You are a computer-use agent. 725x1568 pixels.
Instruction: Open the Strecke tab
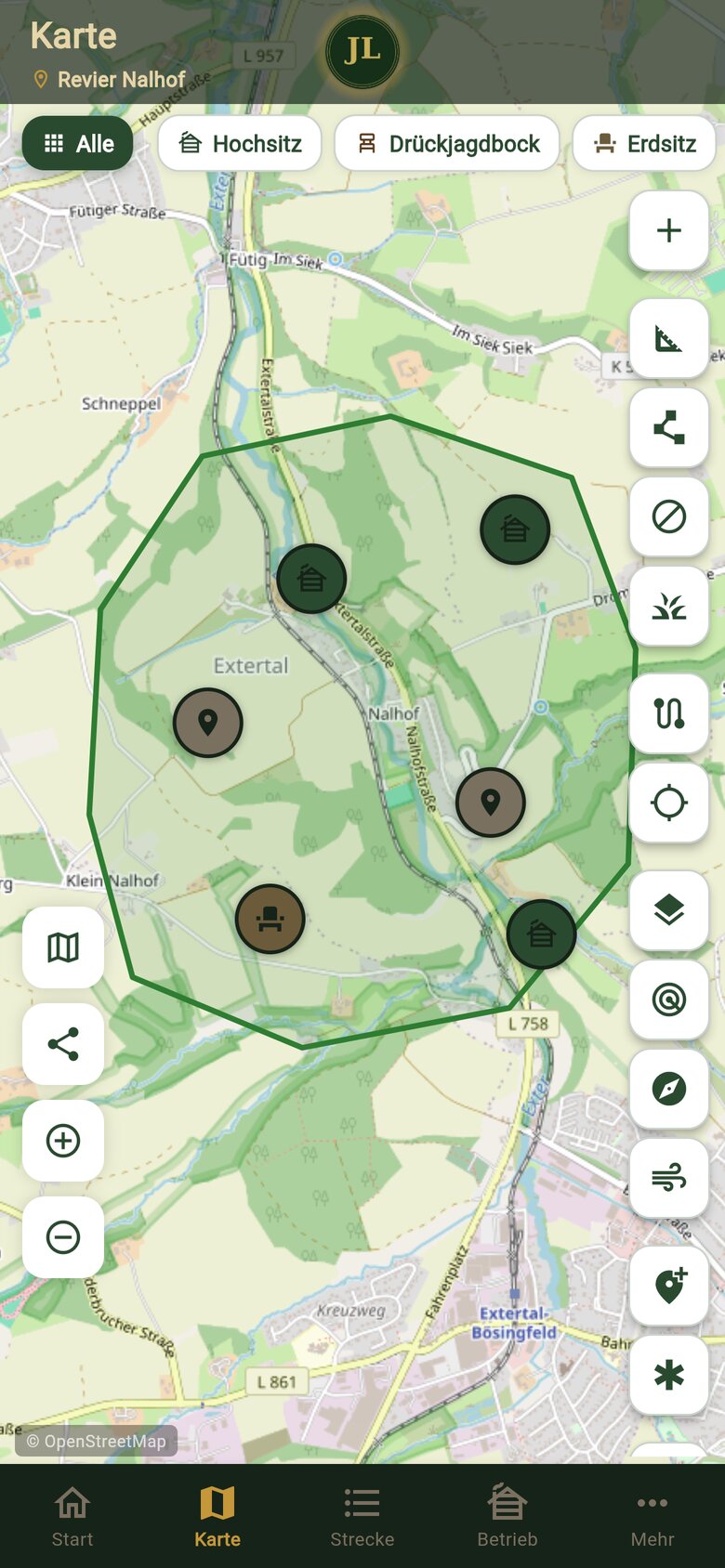362,1516
